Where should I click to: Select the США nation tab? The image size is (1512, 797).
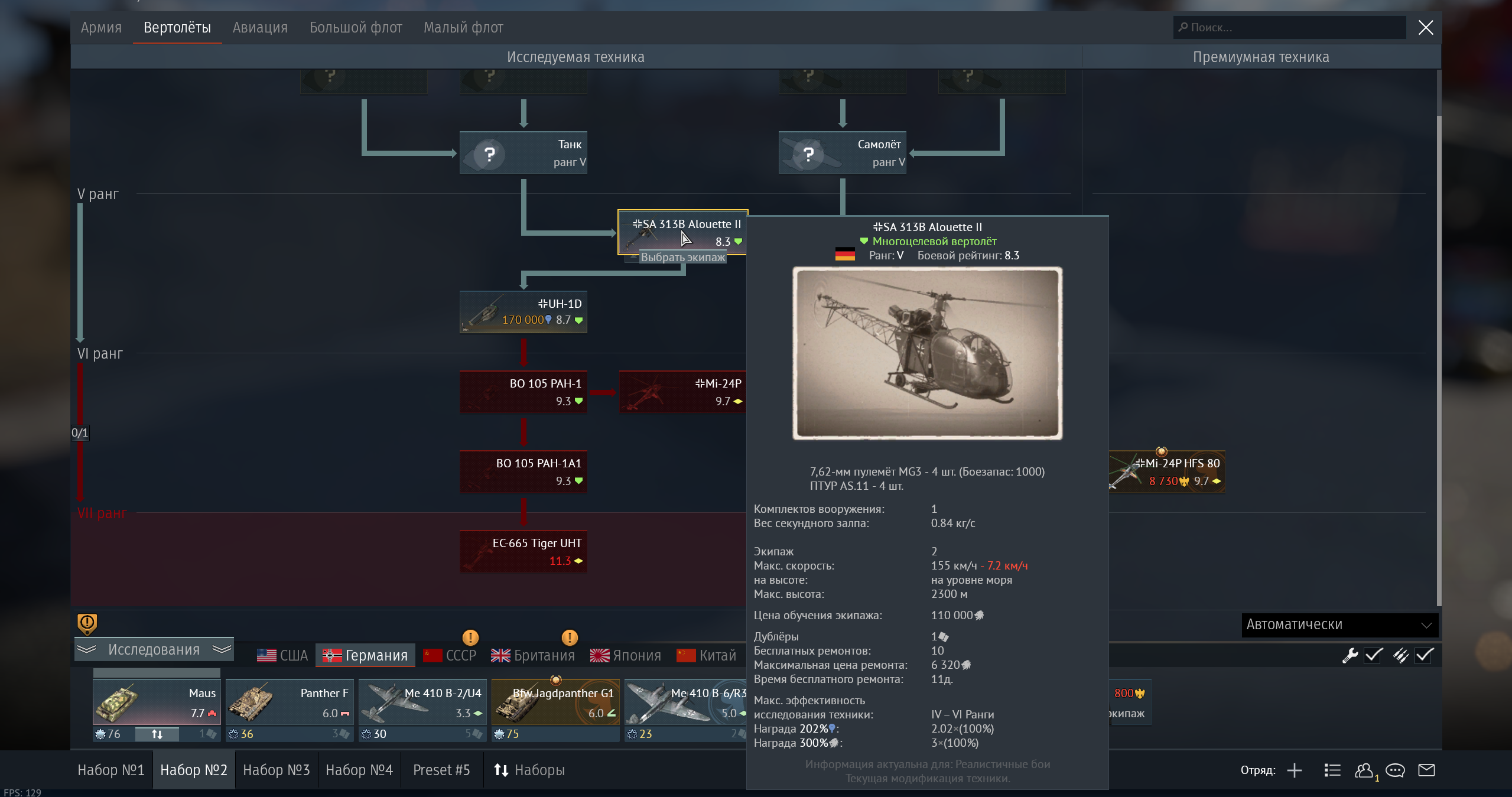click(x=283, y=655)
